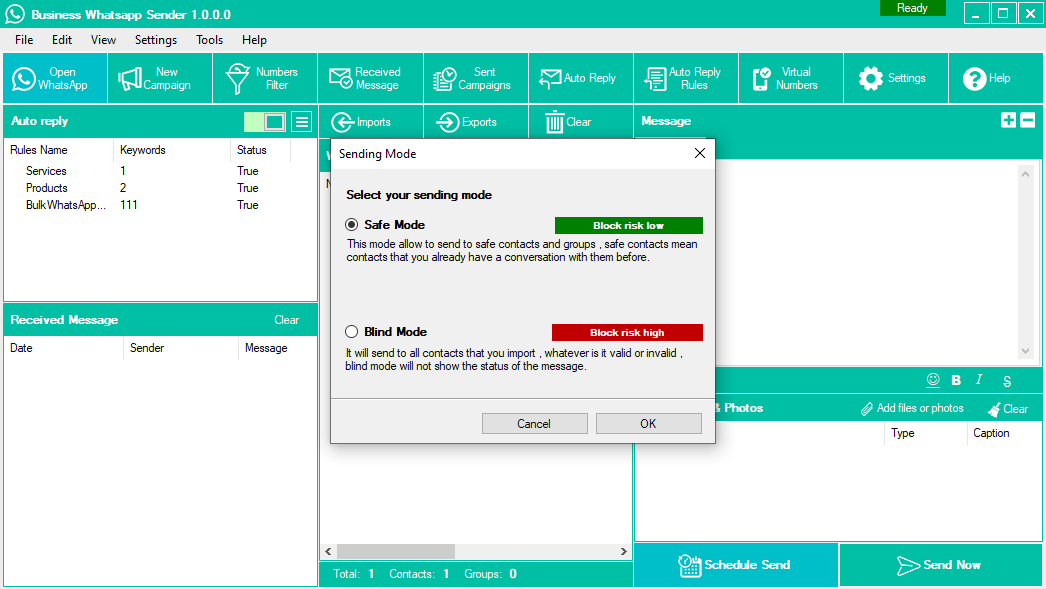Select the Blind Mode radio button

(352, 332)
